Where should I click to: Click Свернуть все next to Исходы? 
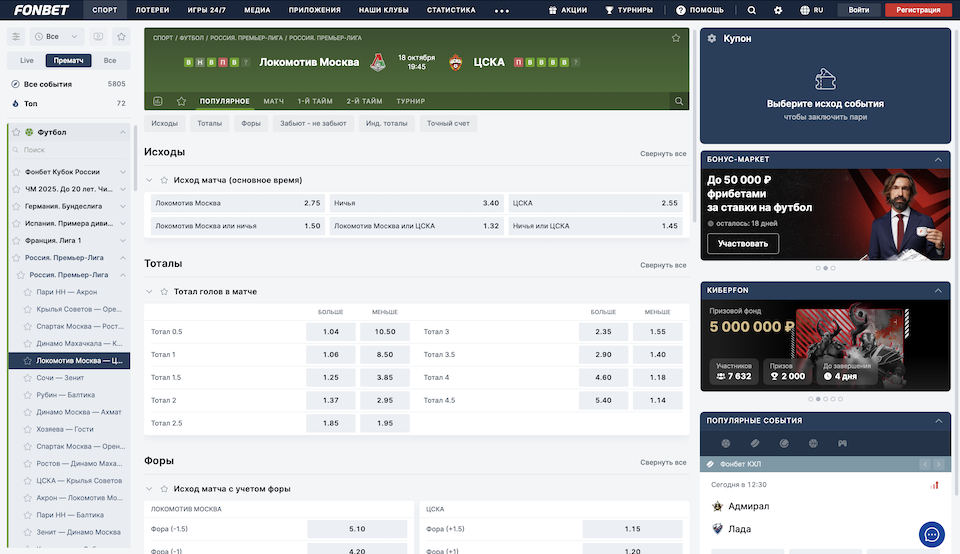pos(663,154)
